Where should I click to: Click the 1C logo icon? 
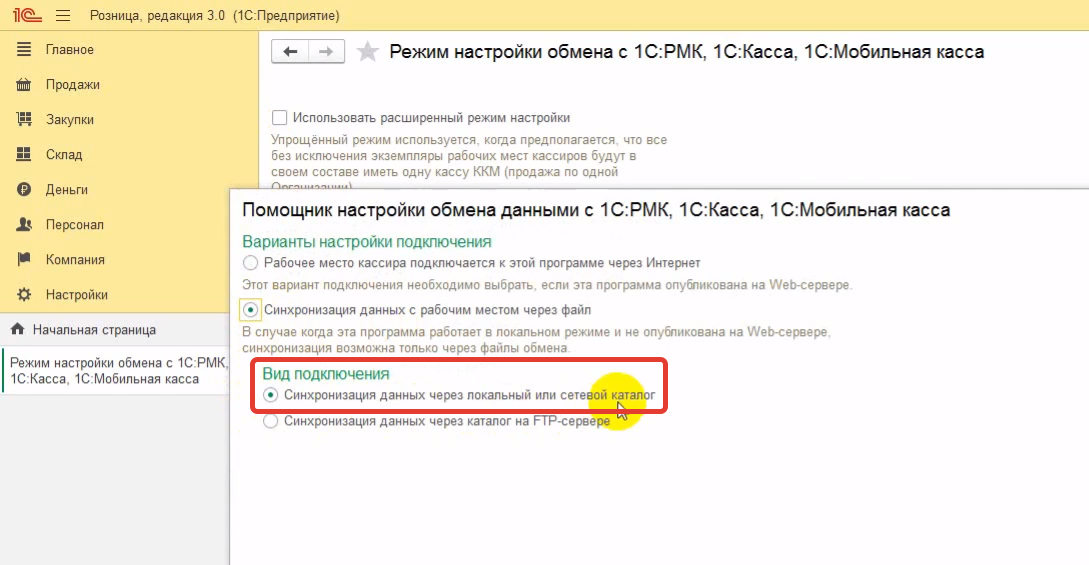(x=27, y=15)
